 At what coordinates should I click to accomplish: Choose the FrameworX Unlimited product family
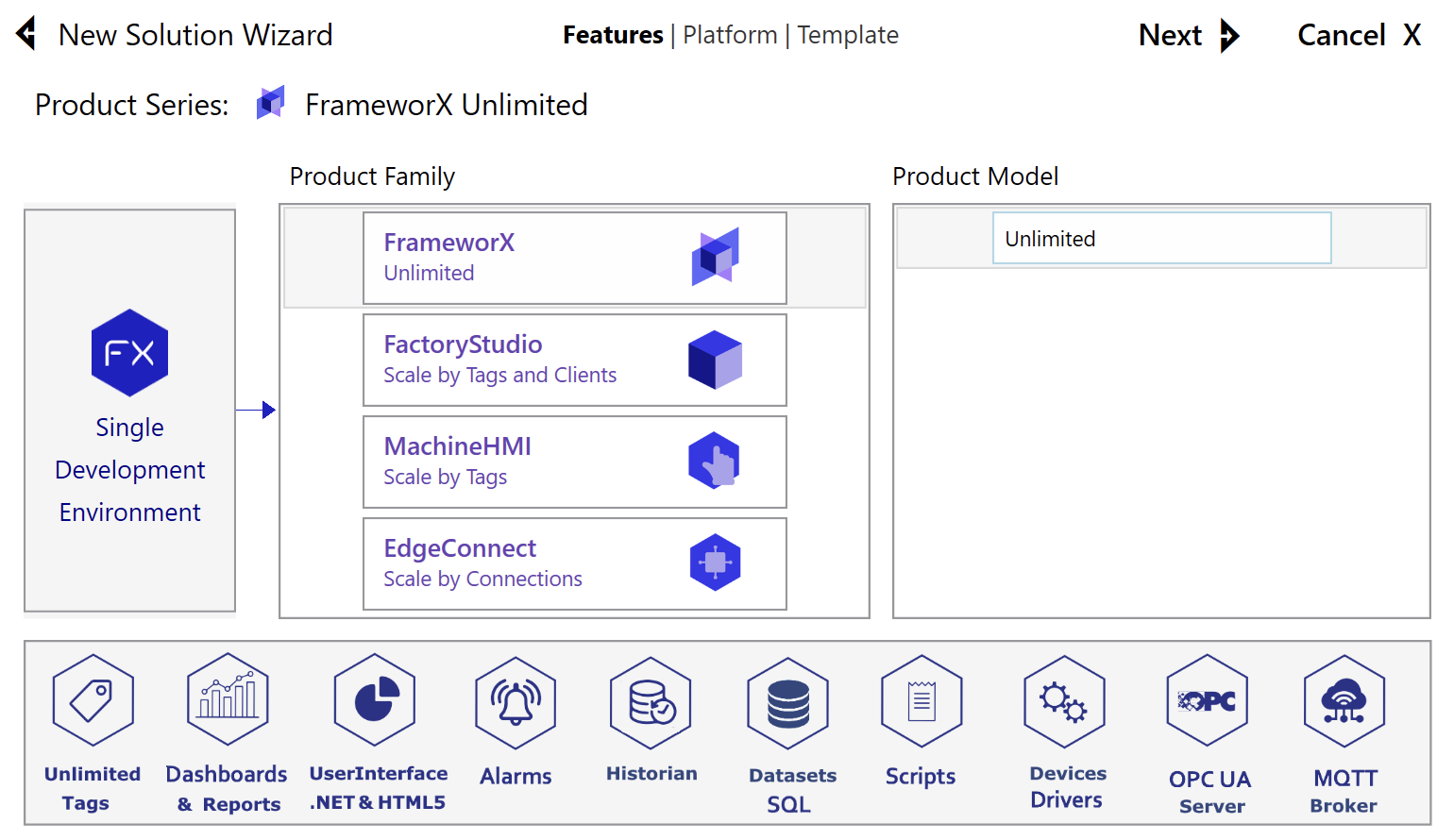(574, 258)
